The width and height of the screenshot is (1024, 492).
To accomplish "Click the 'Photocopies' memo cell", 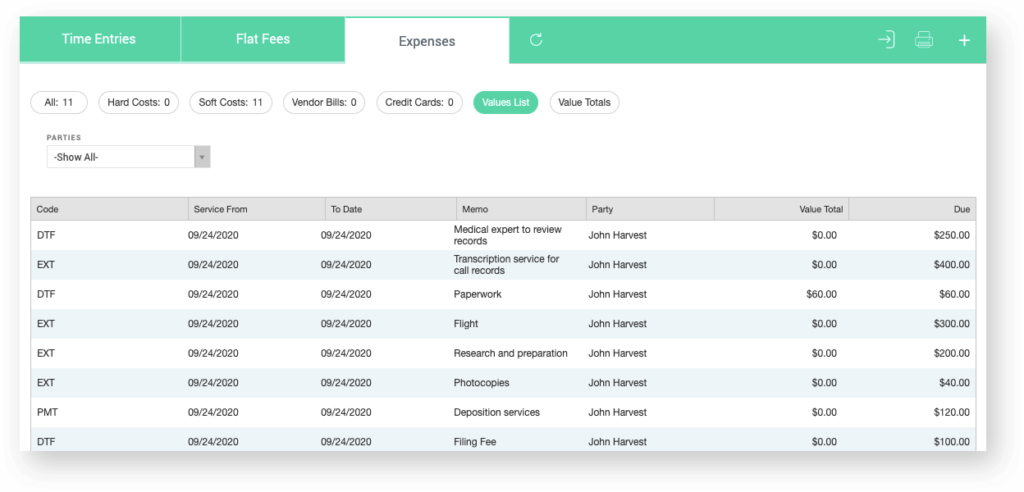I will pos(481,382).
